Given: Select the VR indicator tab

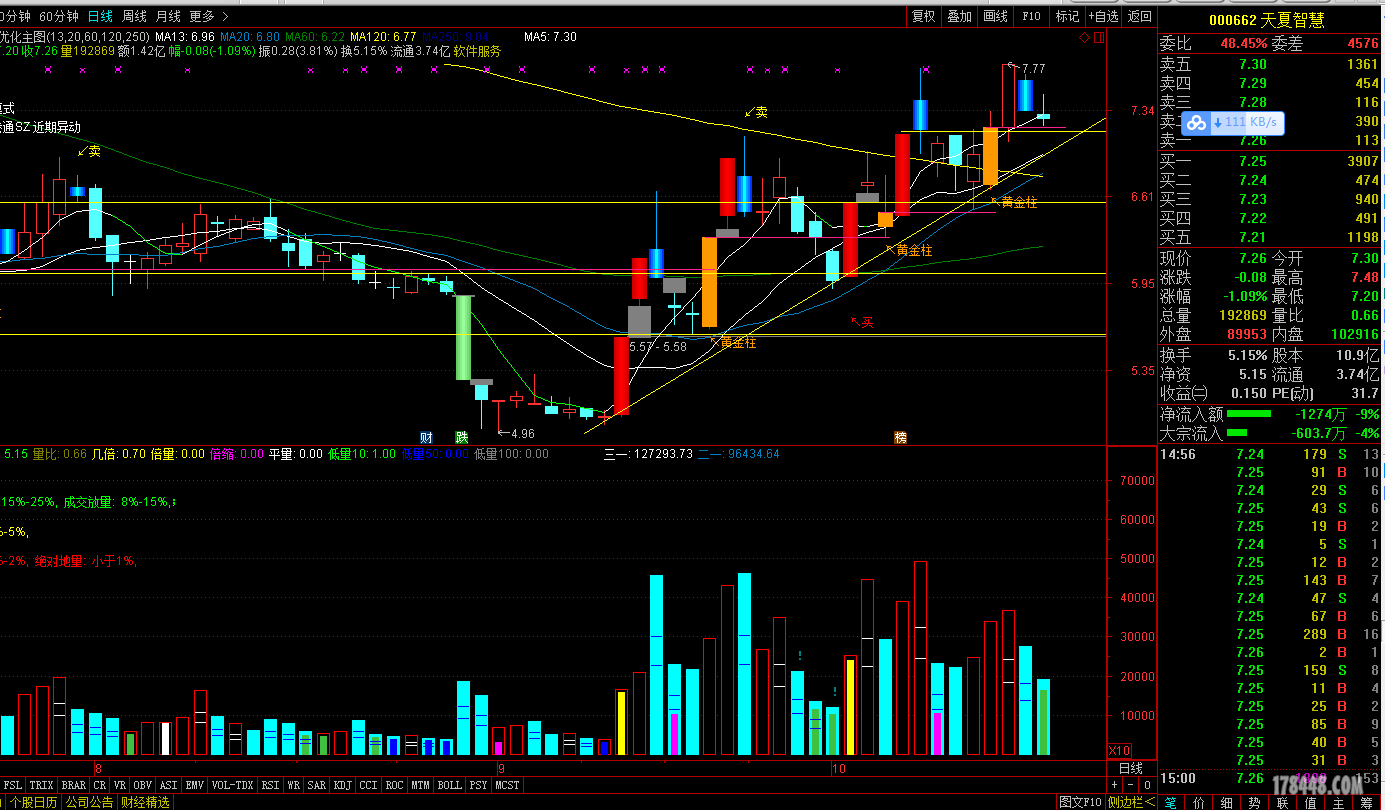Looking at the screenshot, I should click(120, 786).
